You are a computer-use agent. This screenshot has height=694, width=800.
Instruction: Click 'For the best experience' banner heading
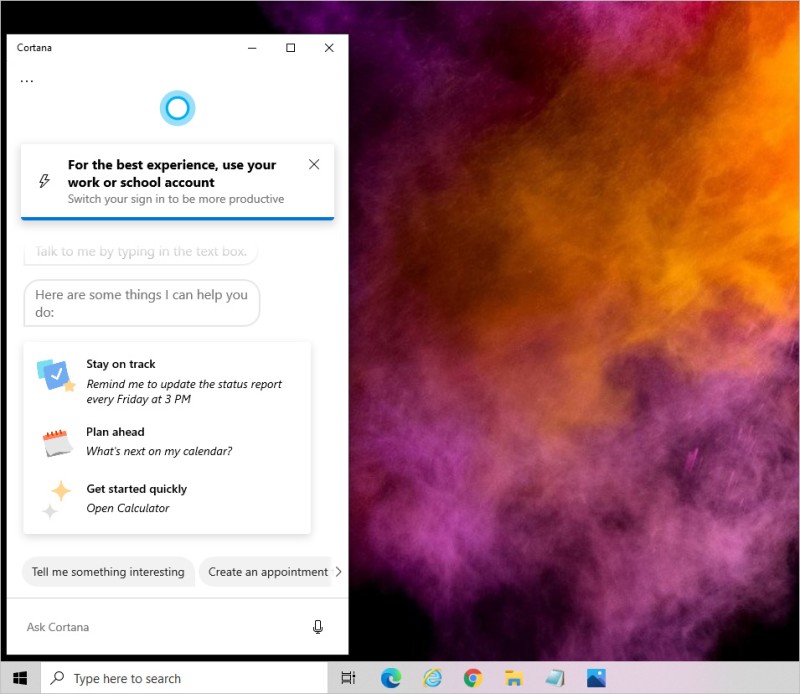tap(172, 174)
